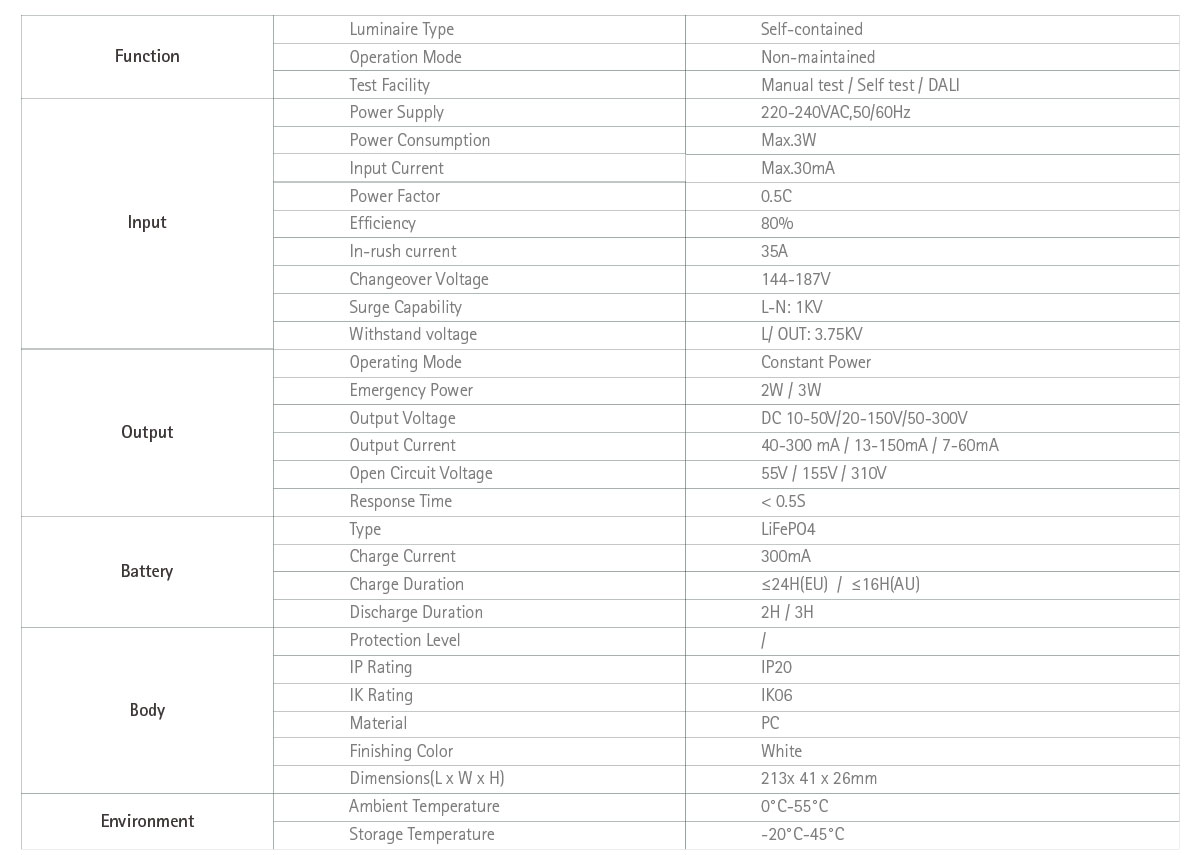The height and width of the screenshot is (855, 1200).
Task: Select the Battery category cell
Action: pyautogui.click(x=147, y=571)
